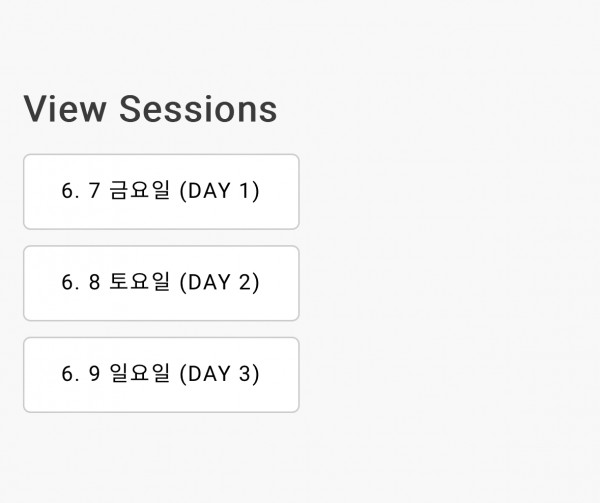The height and width of the screenshot is (503, 600).
Task: Open the 6. 7 금요일 (DAY 1) sessions
Action: click(161, 192)
